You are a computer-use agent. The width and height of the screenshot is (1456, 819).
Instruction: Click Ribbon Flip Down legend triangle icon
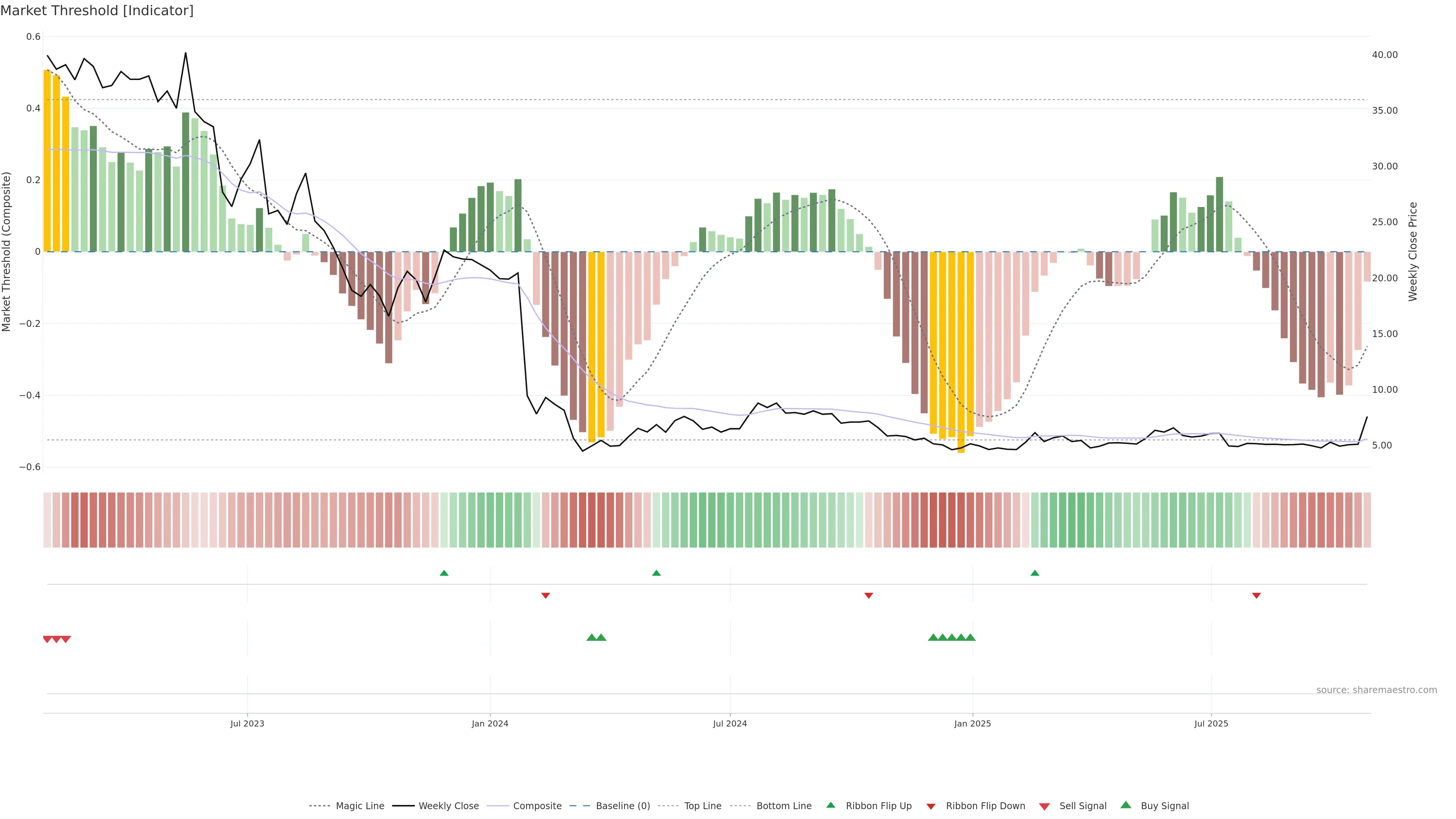[930, 806]
